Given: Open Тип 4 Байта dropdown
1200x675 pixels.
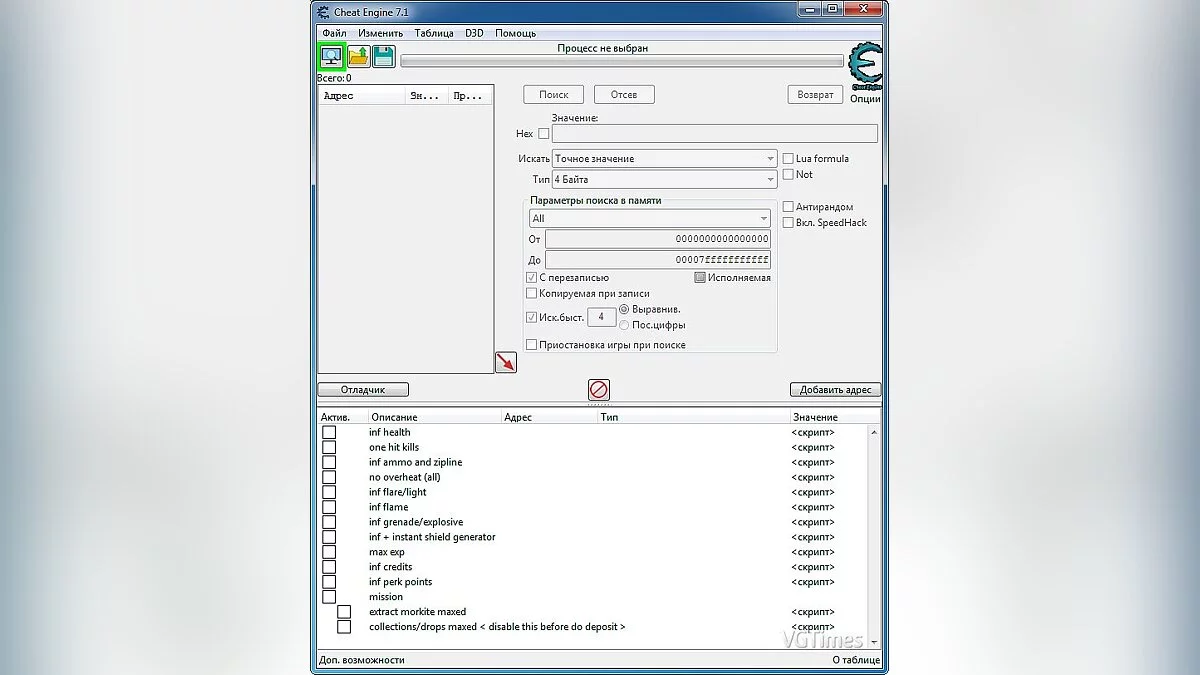Looking at the screenshot, I should [664, 180].
